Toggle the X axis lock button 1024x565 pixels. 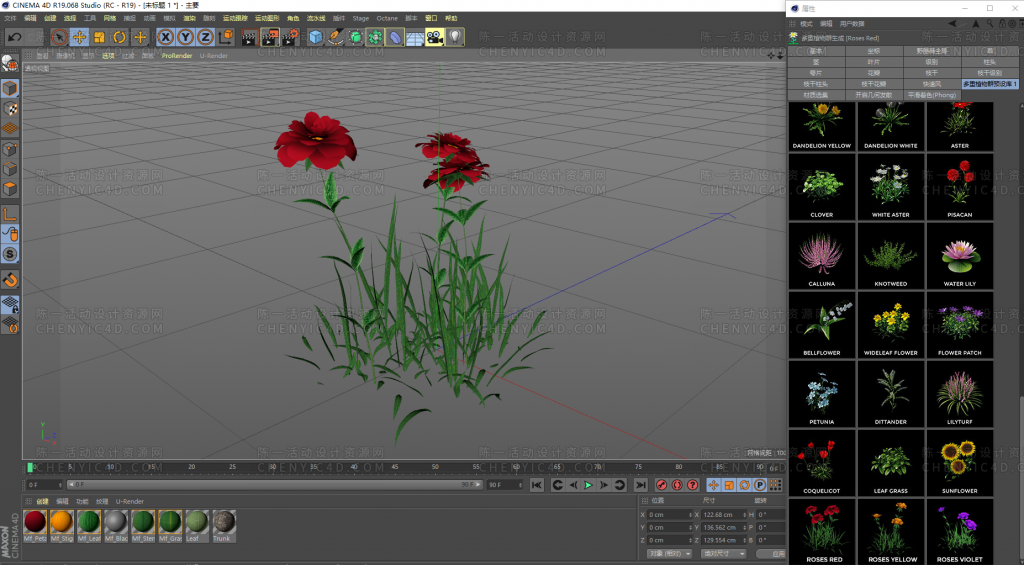[x=166, y=37]
